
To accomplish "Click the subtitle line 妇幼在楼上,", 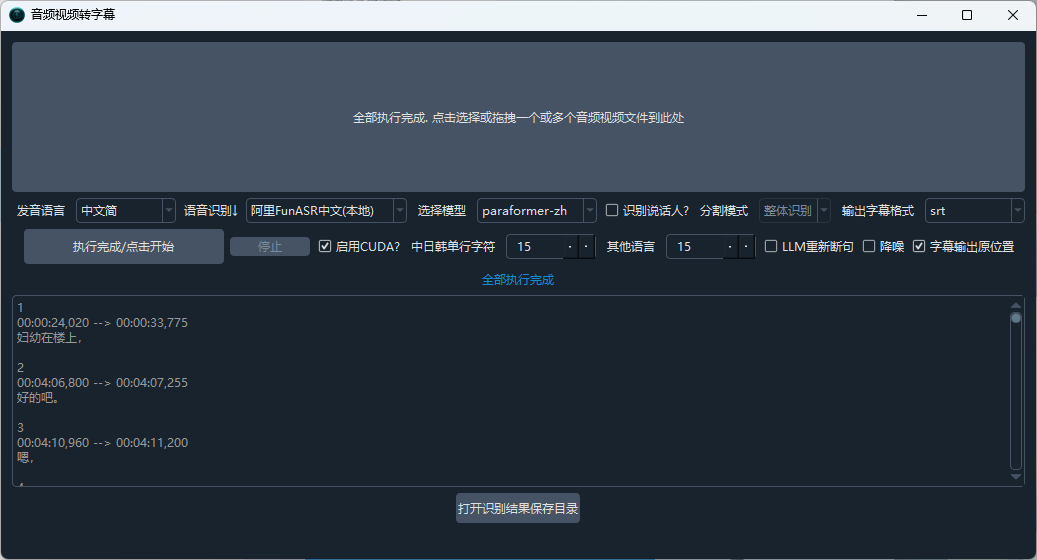I will click(50, 338).
